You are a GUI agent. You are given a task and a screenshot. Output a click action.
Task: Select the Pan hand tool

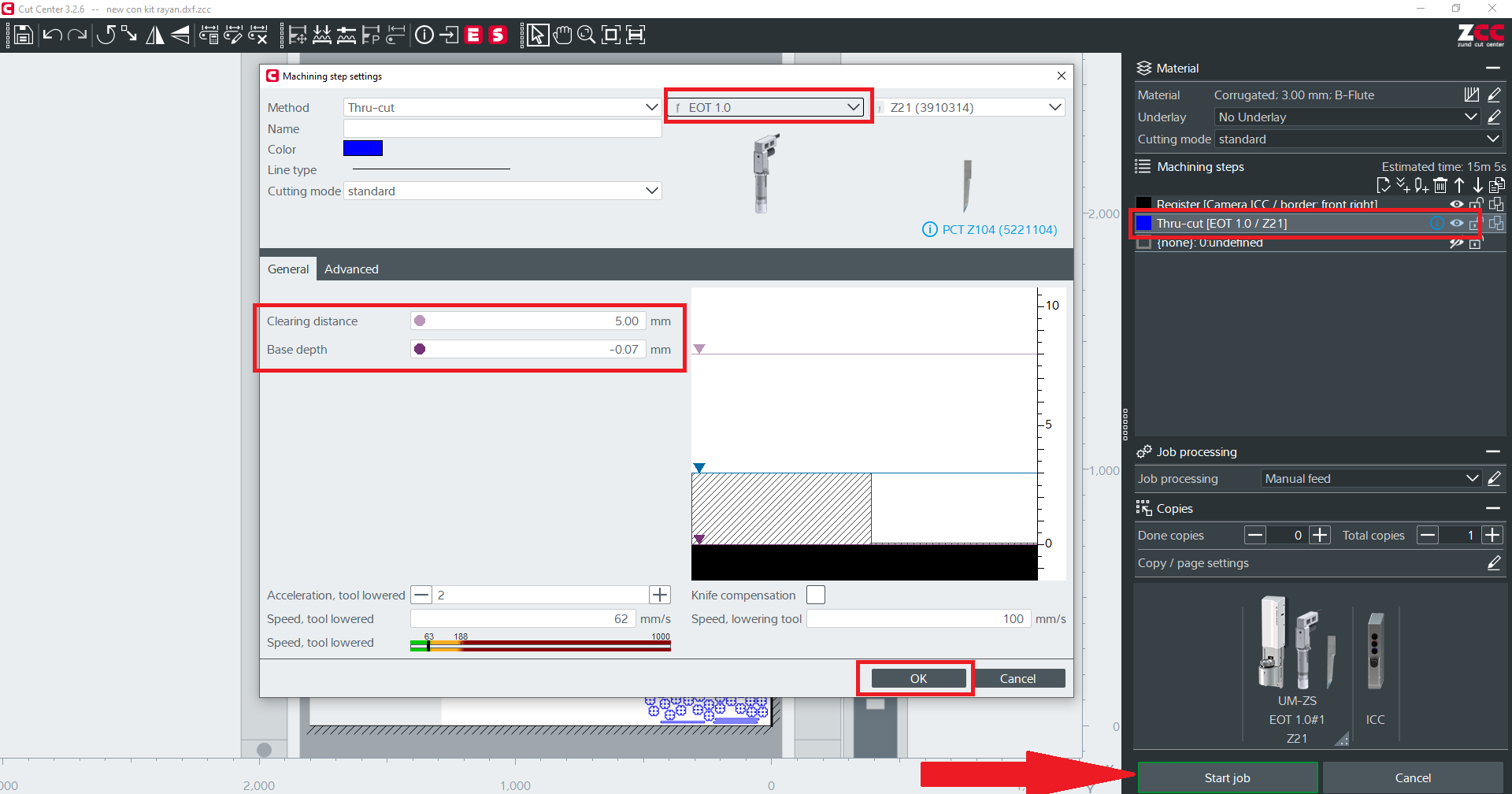tap(562, 35)
